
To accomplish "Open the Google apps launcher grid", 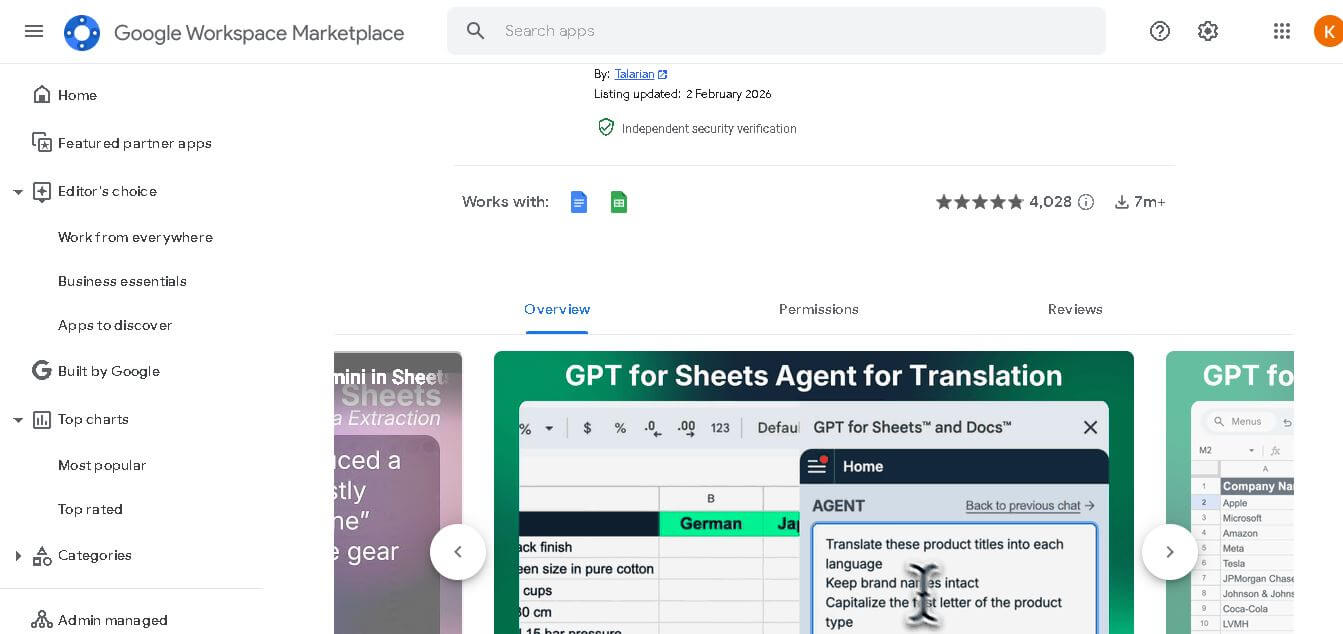I will pos(1281,31).
